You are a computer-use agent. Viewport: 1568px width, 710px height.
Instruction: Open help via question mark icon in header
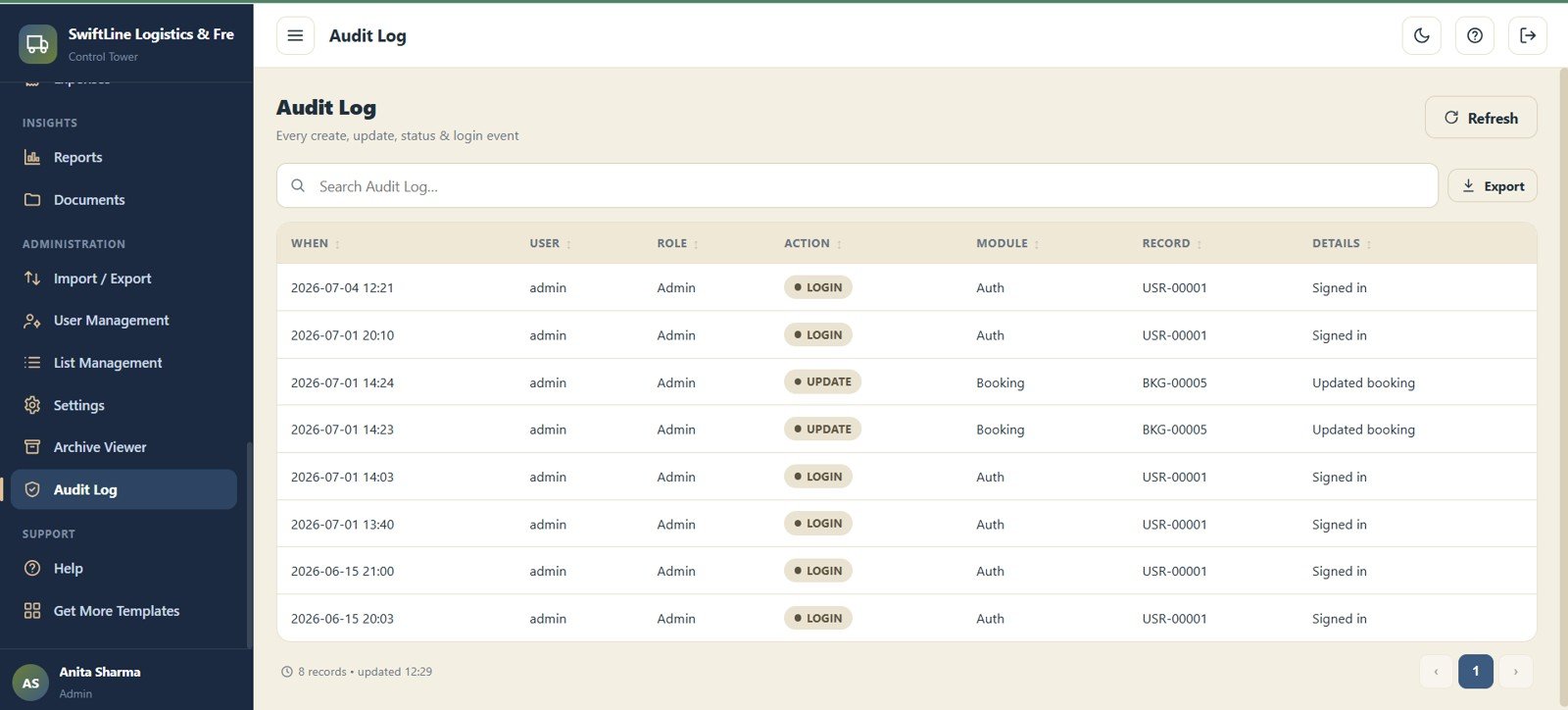coord(1475,35)
